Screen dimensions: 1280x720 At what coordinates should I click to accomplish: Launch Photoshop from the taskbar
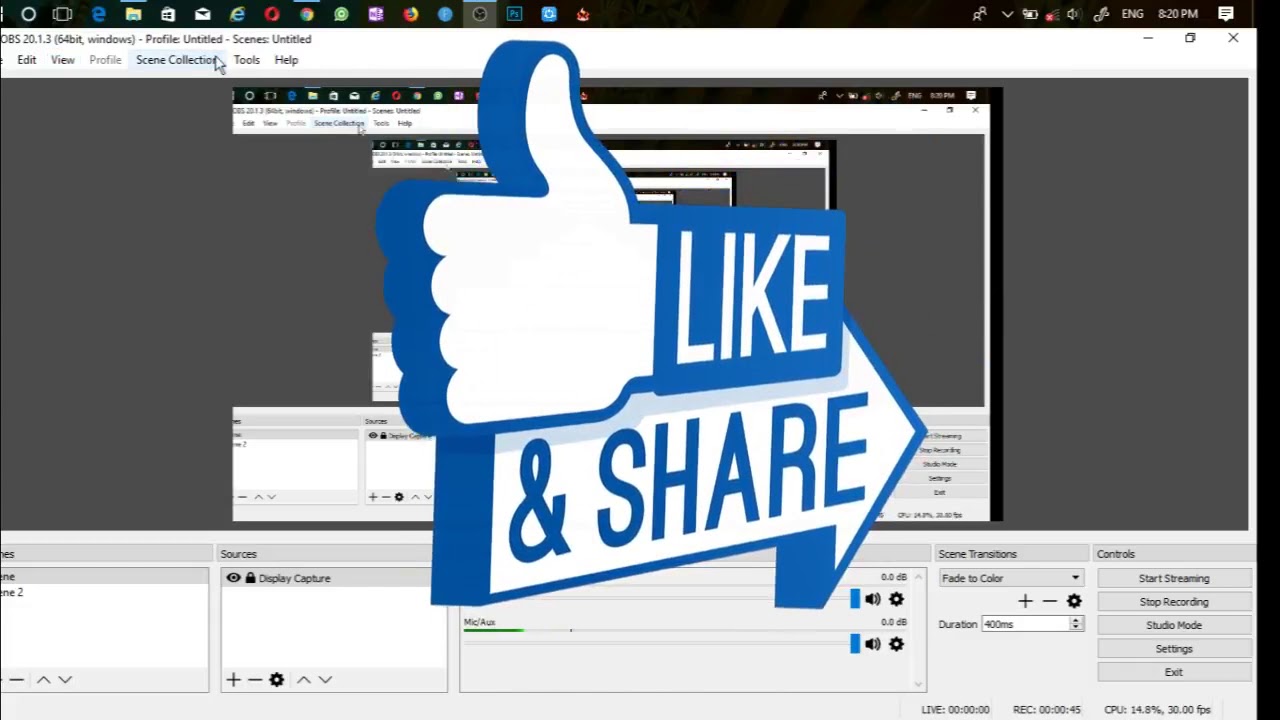point(514,14)
